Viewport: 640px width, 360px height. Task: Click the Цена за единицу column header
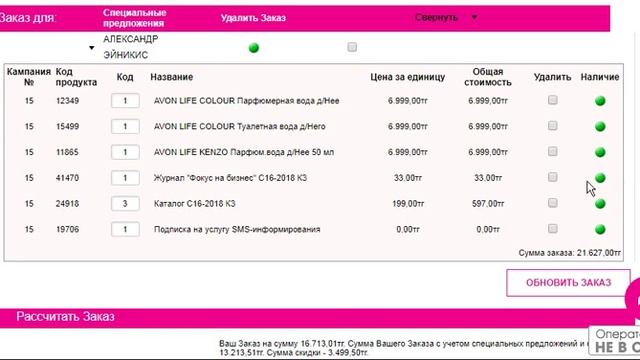tap(407, 77)
